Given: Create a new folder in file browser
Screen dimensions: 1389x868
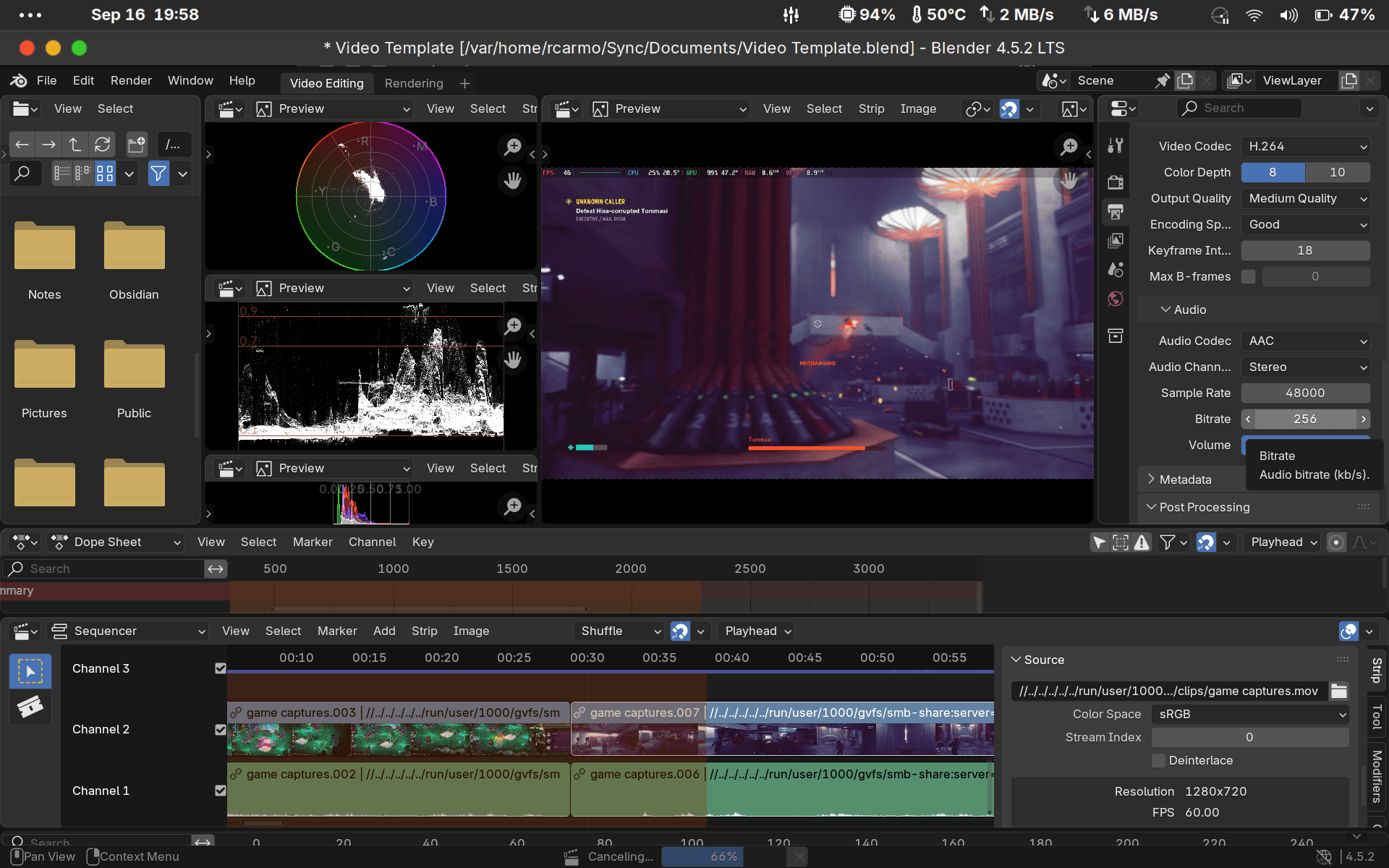Looking at the screenshot, I should pos(137,145).
